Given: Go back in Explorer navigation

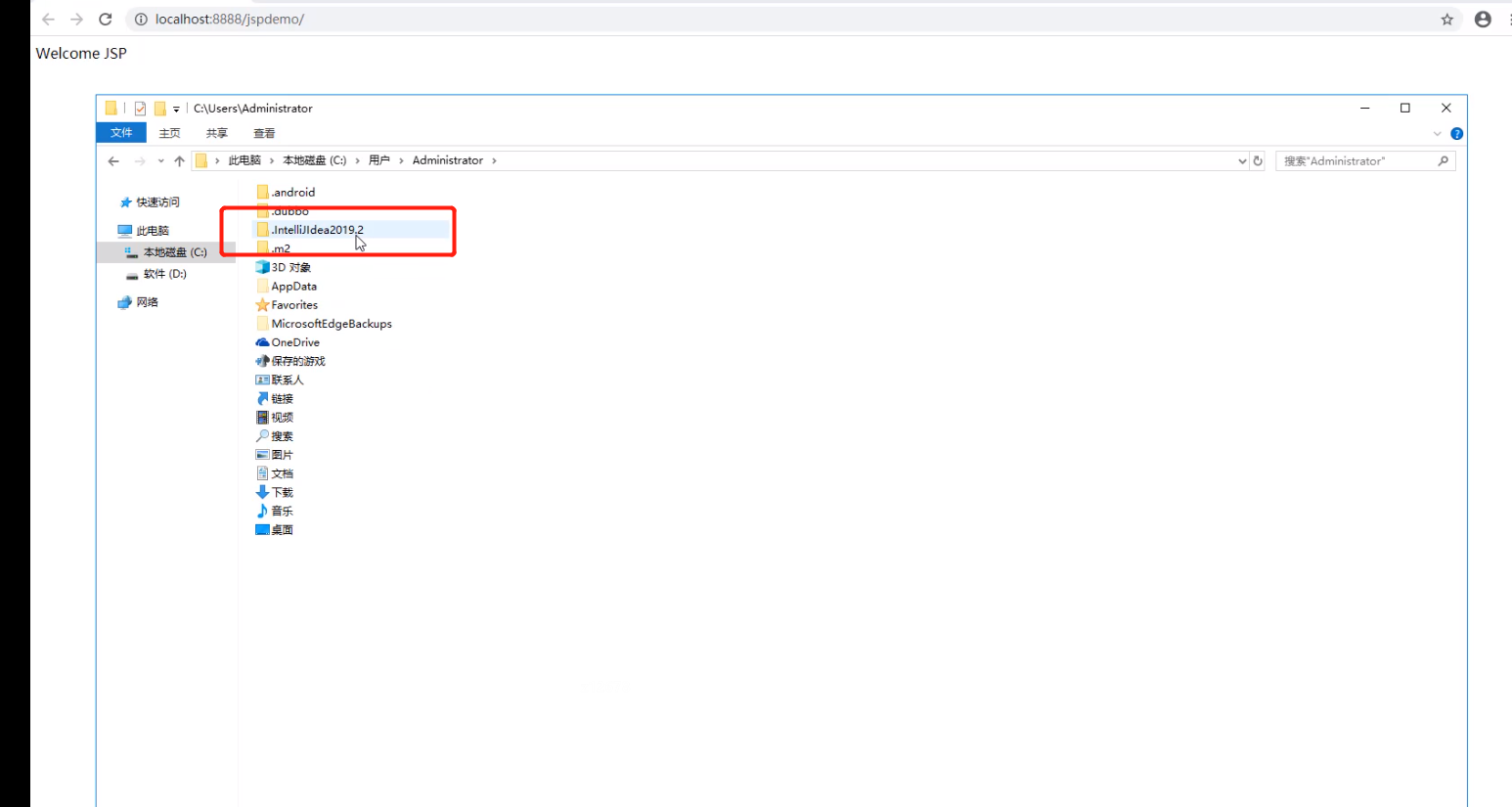Looking at the screenshot, I should pos(113,161).
